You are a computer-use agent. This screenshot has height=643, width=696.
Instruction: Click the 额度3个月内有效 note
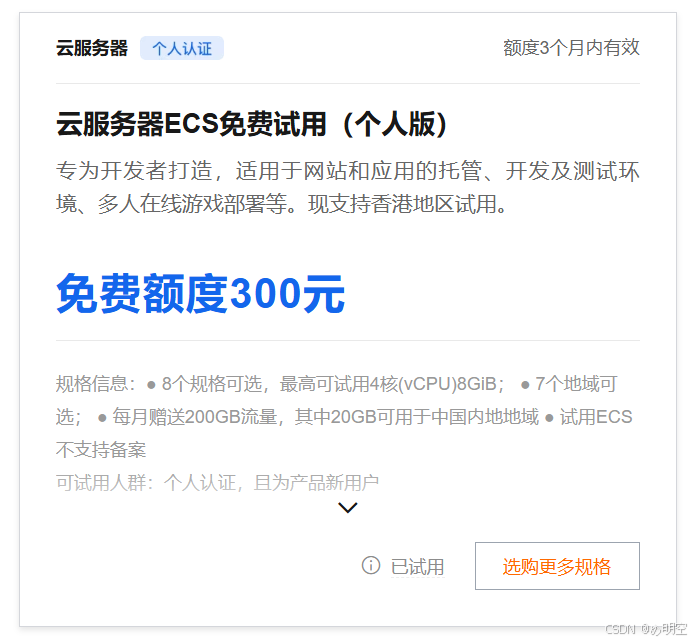[x=571, y=47]
